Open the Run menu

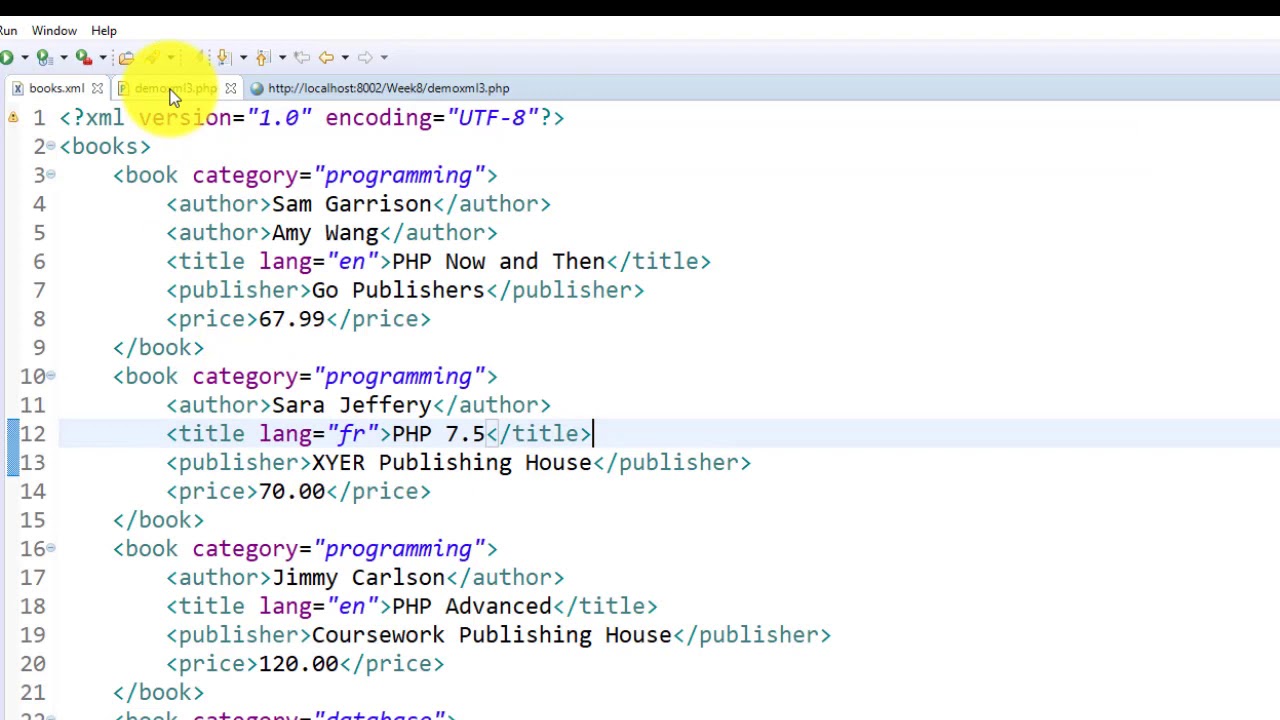click(x=8, y=30)
